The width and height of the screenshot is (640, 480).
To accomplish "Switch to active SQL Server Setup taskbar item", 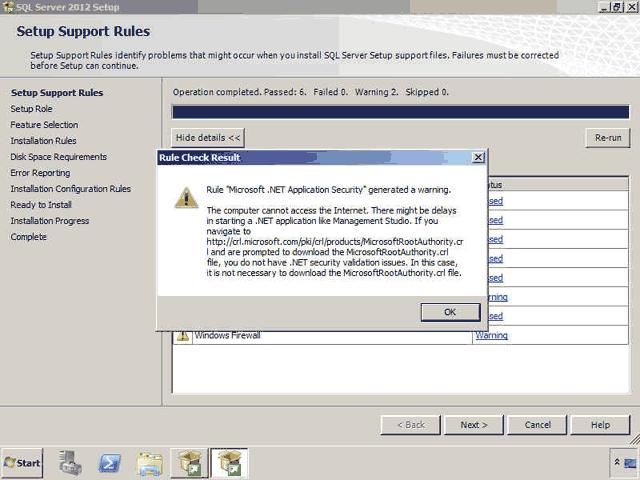I will coord(229,463).
